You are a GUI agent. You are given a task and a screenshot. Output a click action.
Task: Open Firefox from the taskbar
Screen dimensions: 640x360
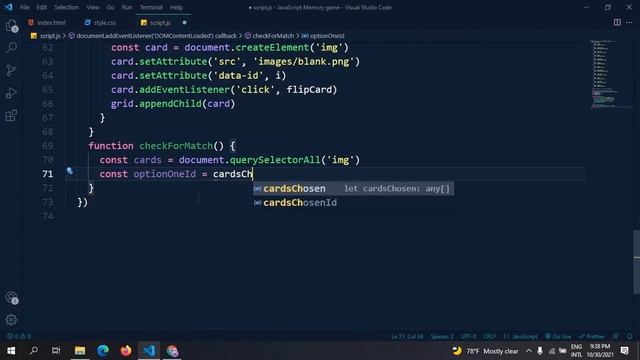coord(126,351)
